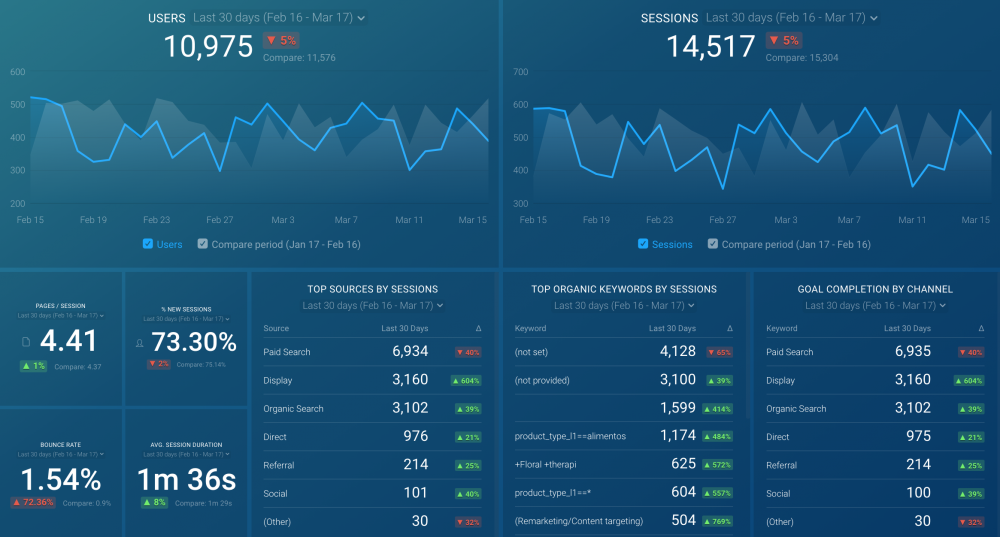The height and width of the screenshot is (537, 1000).
Task: Click the user icon beside % New Sessions
Action: coord(139,343)
